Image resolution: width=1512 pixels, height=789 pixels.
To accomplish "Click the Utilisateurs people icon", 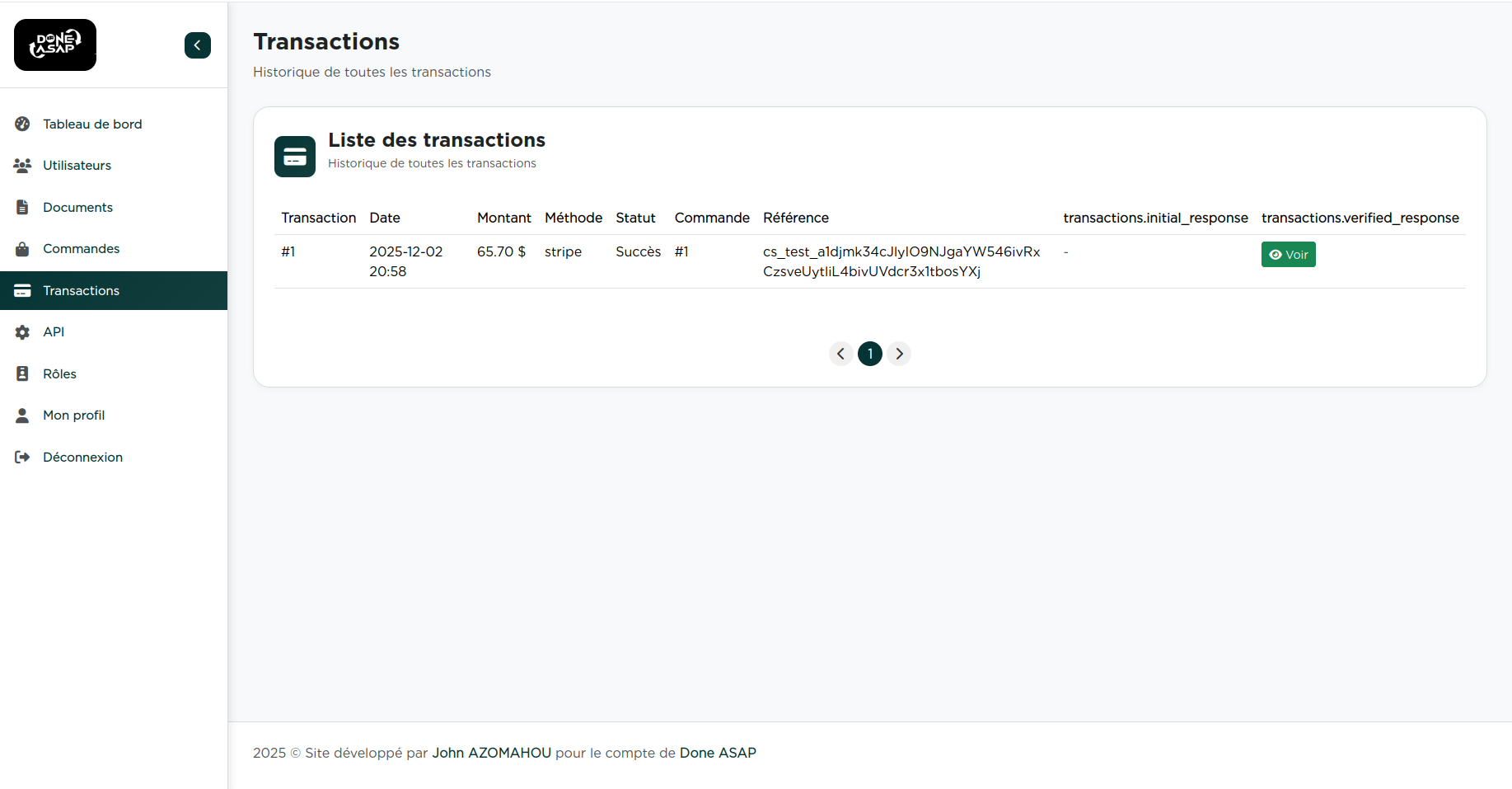I will 22,165.
